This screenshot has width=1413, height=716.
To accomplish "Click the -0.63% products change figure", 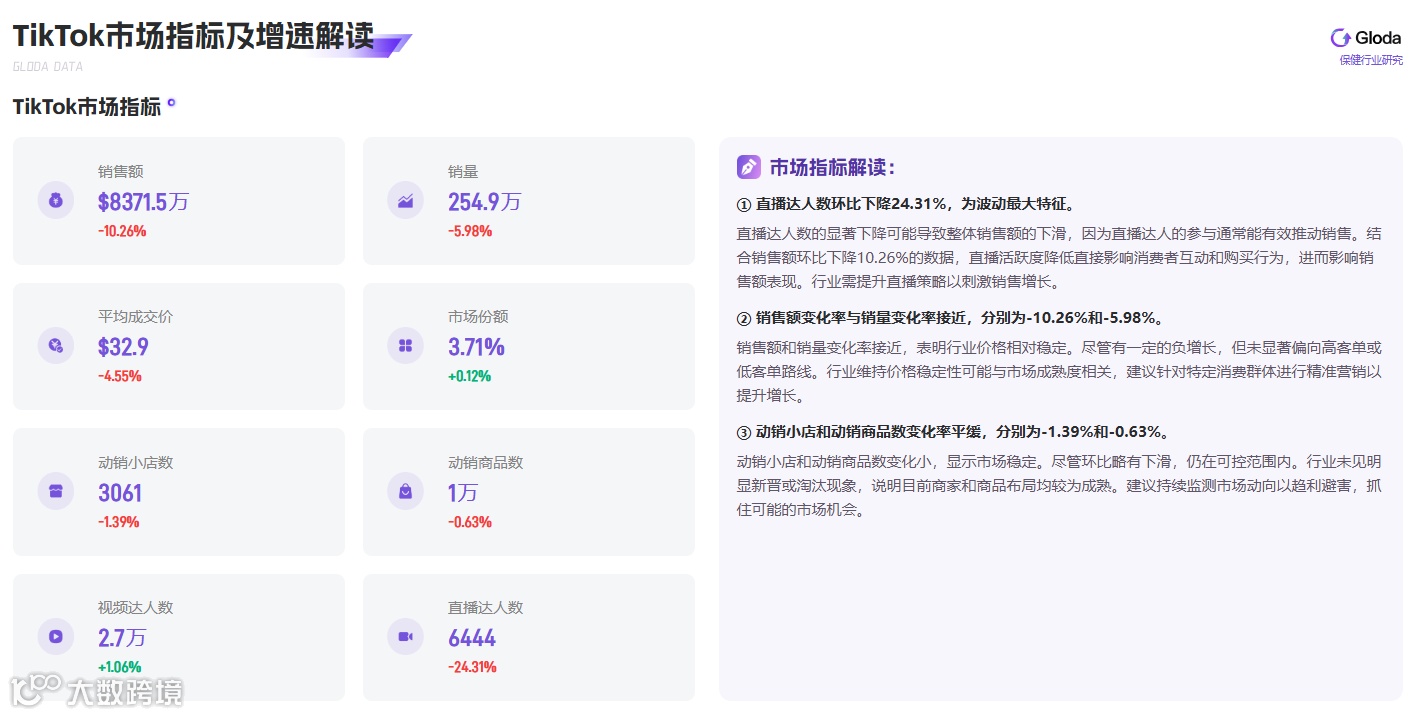I will pyautogui.click(x=470, y=522).
